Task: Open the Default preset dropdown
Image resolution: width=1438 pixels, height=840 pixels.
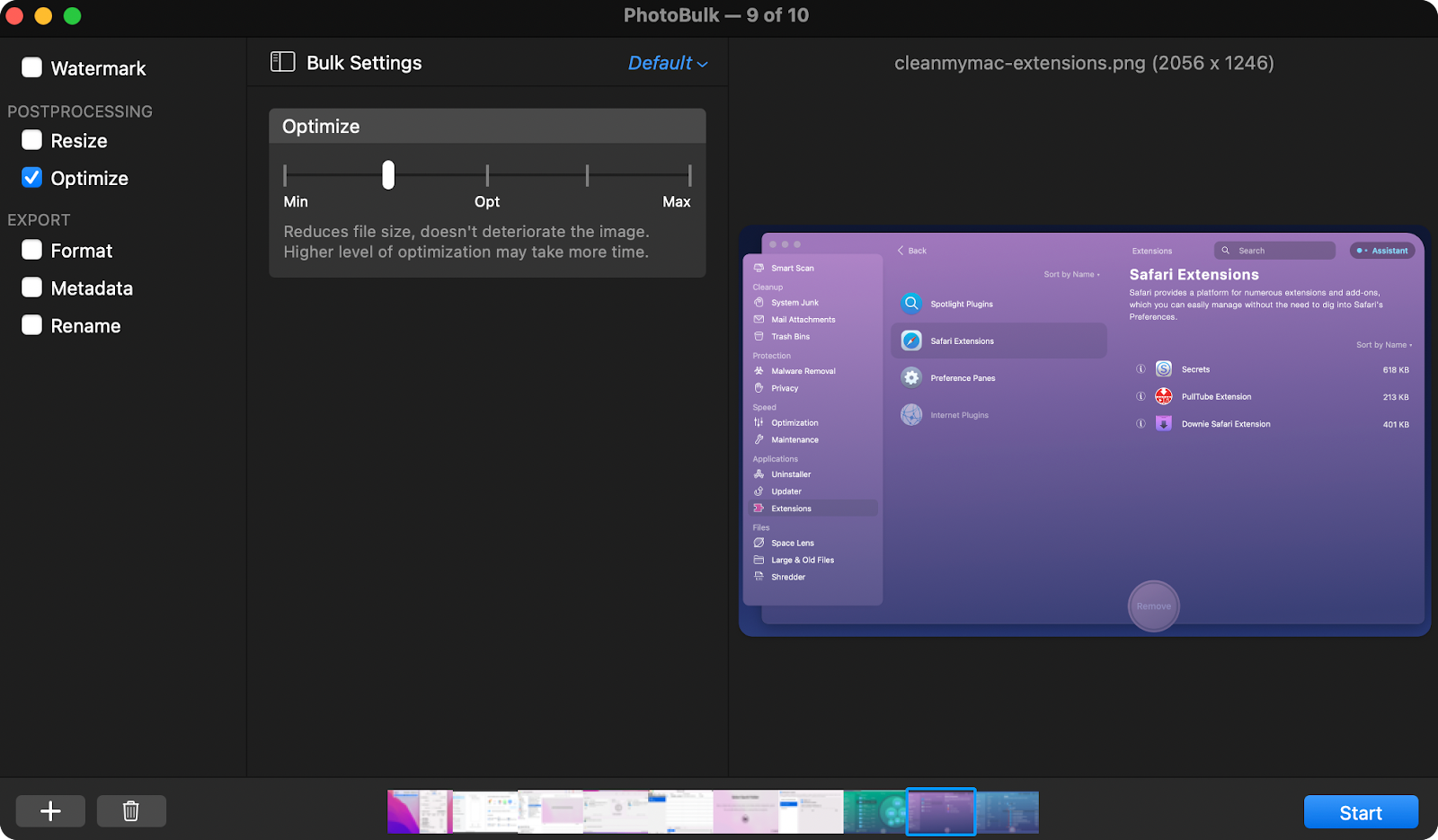Action: [667, 63]
